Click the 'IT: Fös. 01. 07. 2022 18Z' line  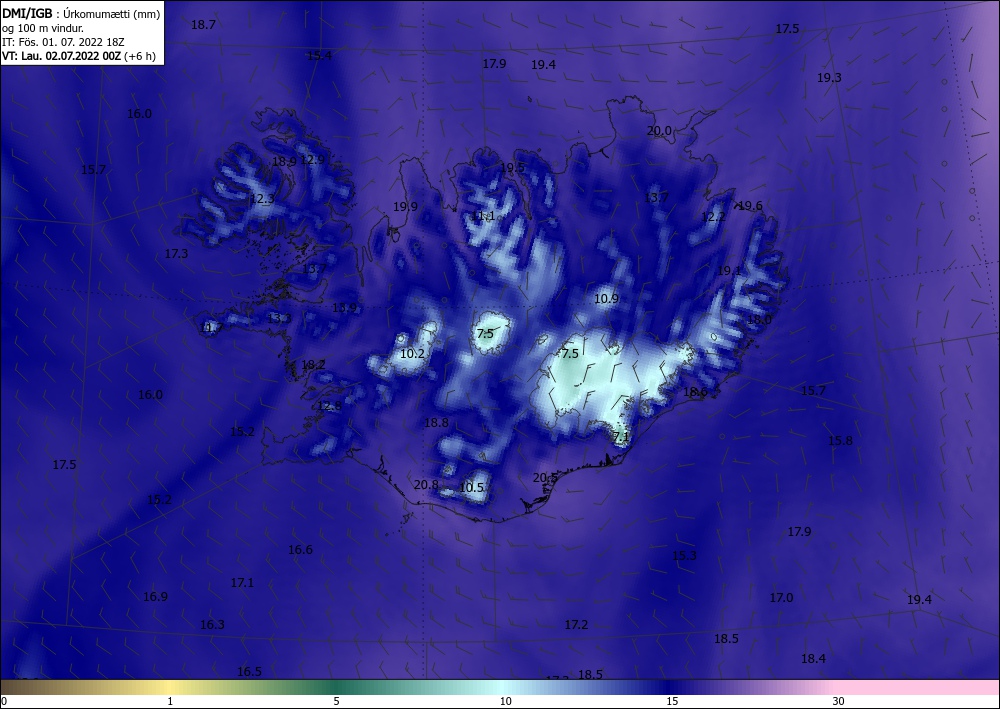click(63, 42)
